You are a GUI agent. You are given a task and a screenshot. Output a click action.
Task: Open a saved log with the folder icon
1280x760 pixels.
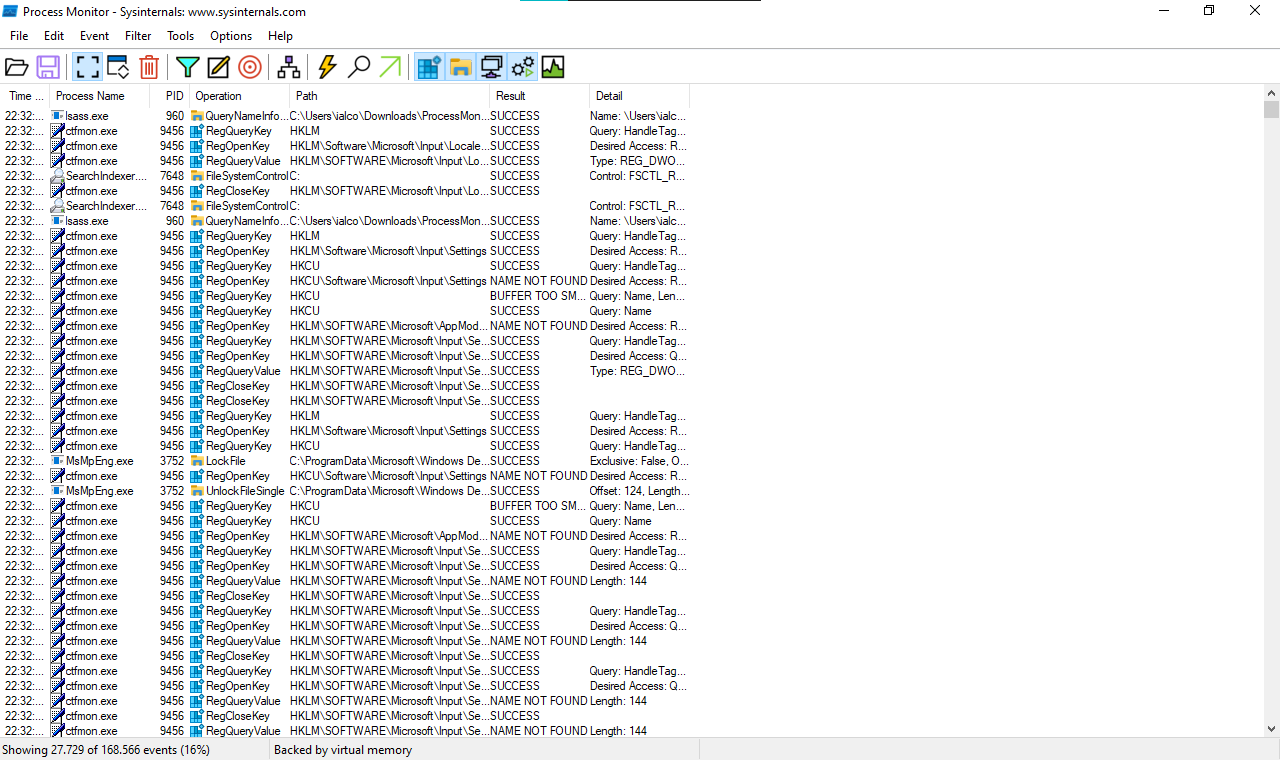[16, 67]
